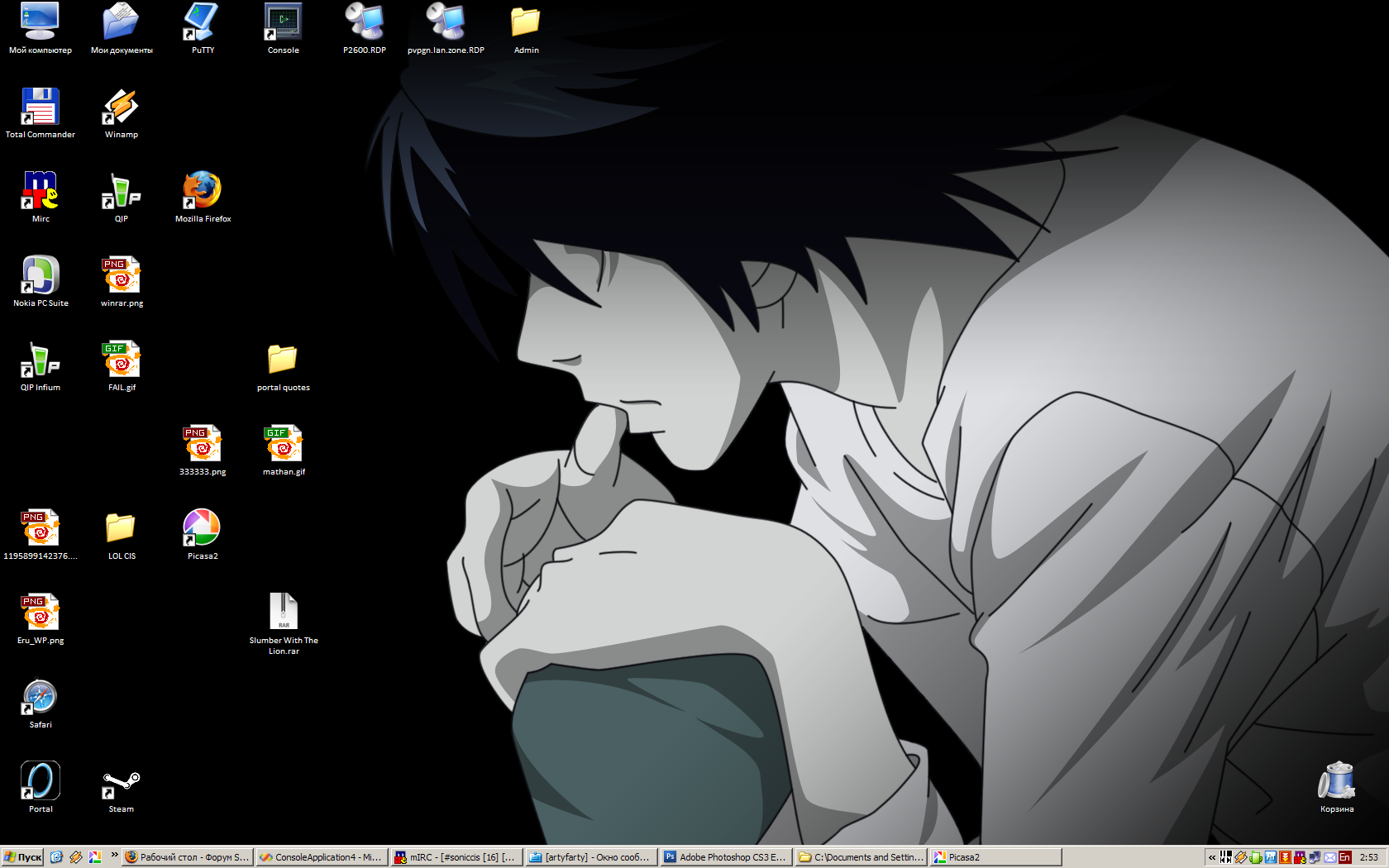
Task: Expand the Quick Launch overflow chevron
Action: pyautogui.click(x=114, y=855)
